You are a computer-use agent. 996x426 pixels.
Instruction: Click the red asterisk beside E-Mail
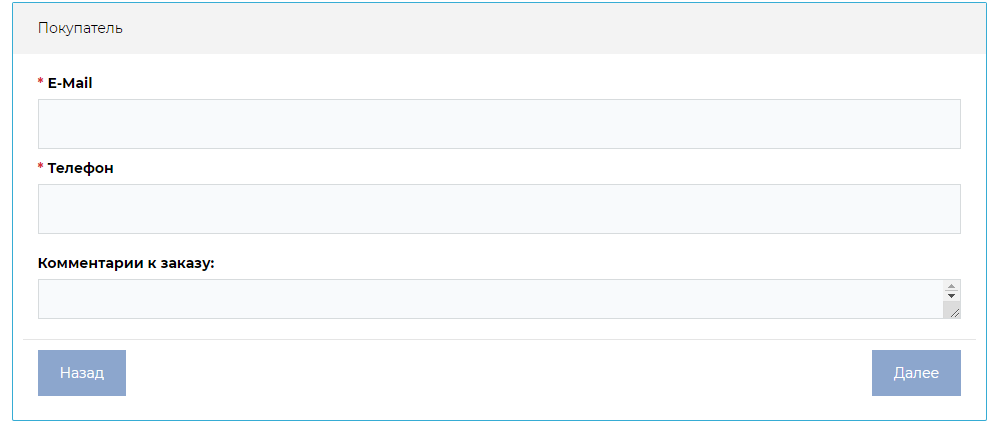click(x=41, y=83)
